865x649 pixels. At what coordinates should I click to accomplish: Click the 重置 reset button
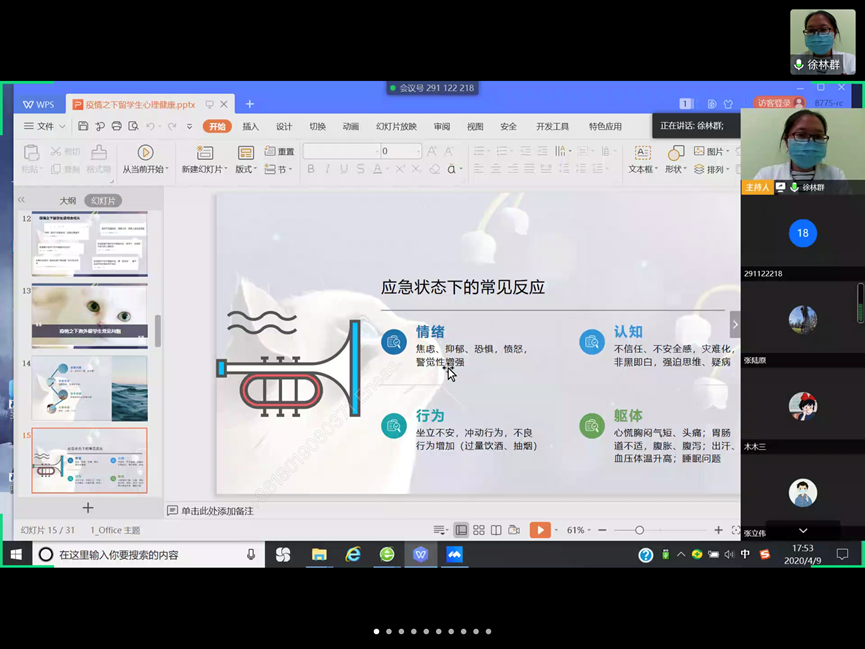pos(280,152)
